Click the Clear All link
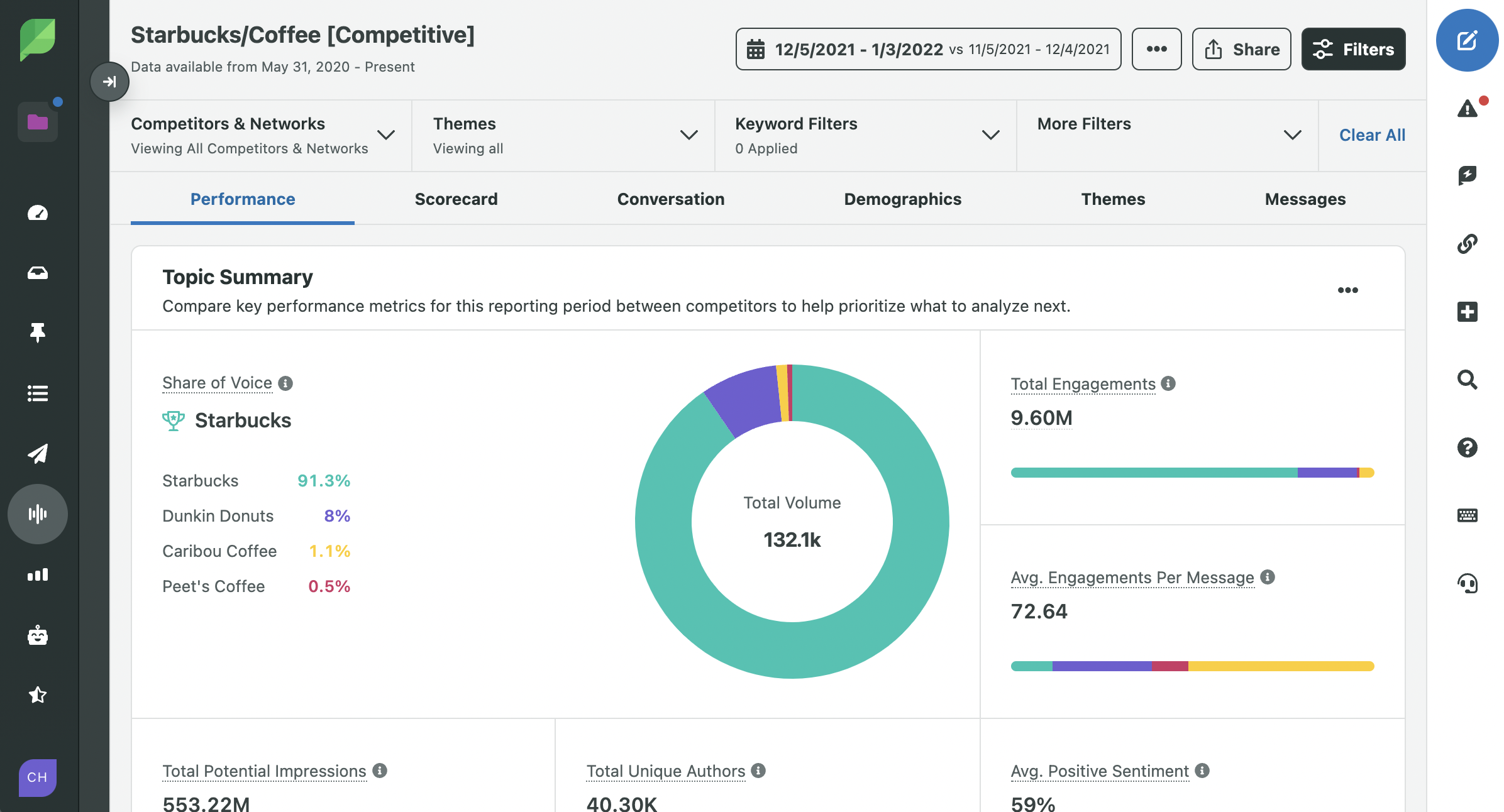 [1371, 135]
